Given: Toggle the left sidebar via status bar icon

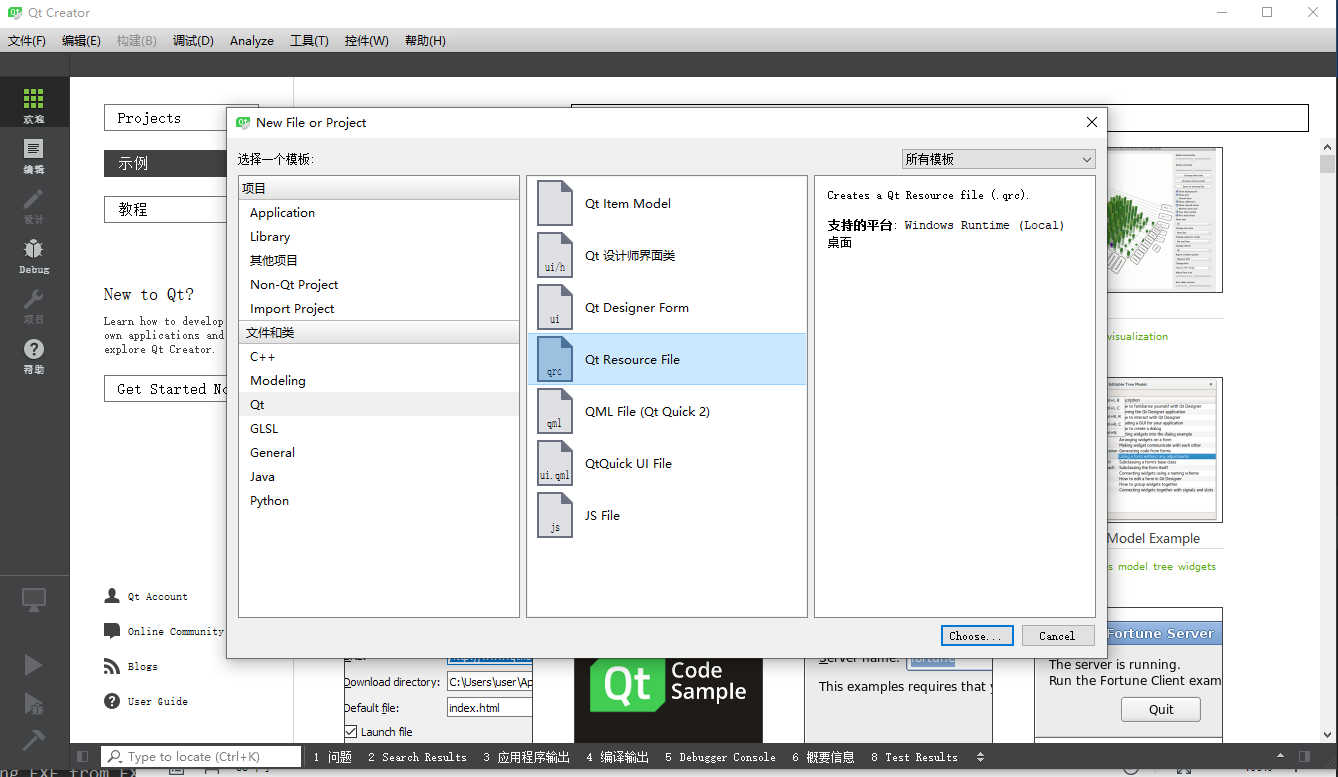Looking at the screenshot, I should [83, 757].
